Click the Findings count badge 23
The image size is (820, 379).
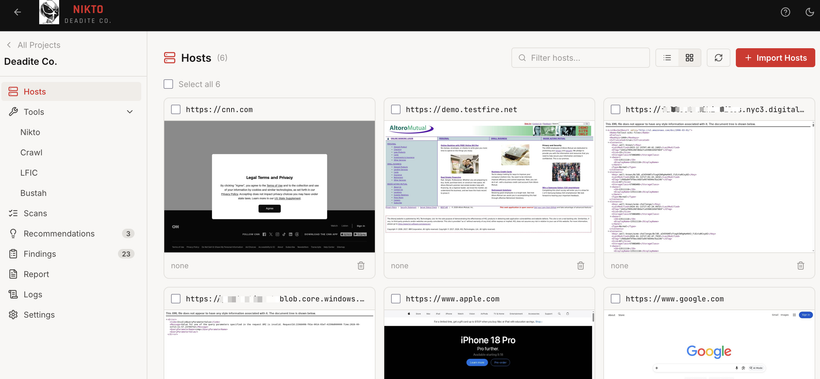(126, 254)
